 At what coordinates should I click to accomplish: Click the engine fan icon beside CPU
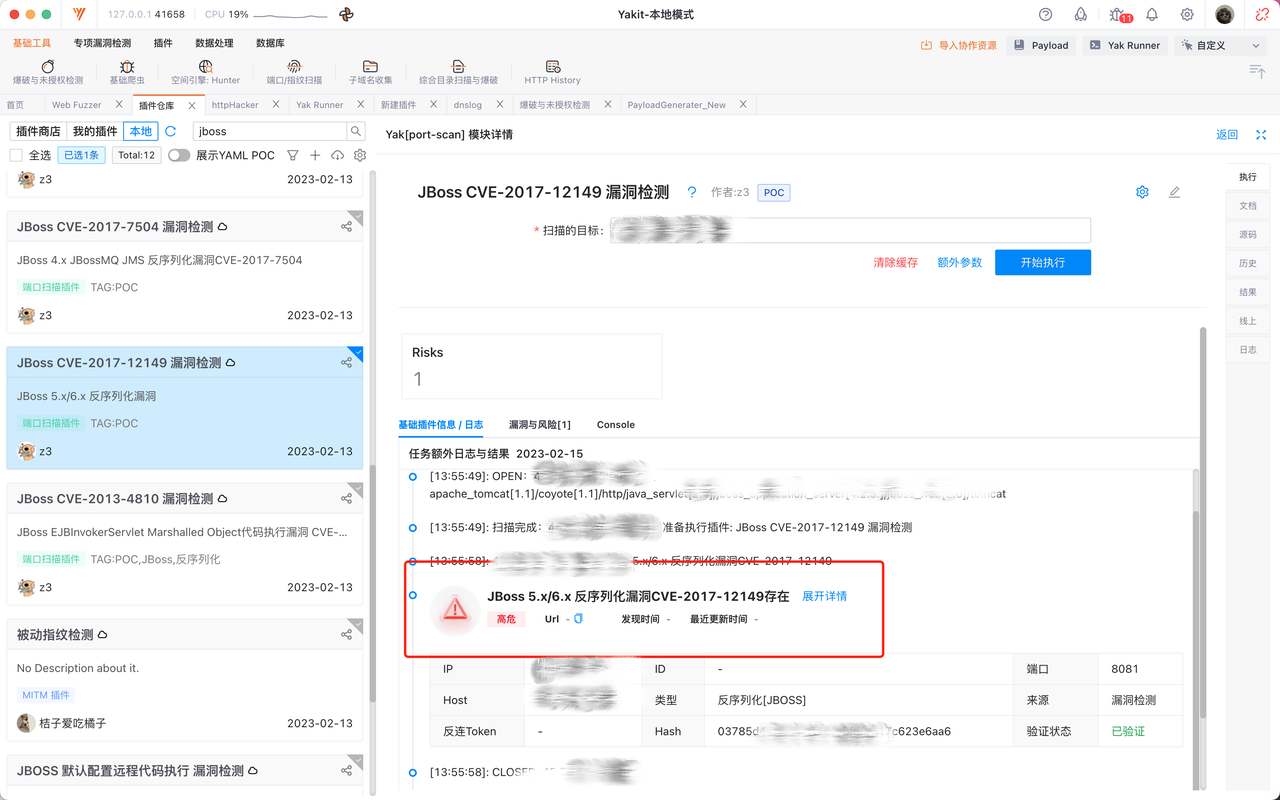pyautogui.click(x=346, y=15)
